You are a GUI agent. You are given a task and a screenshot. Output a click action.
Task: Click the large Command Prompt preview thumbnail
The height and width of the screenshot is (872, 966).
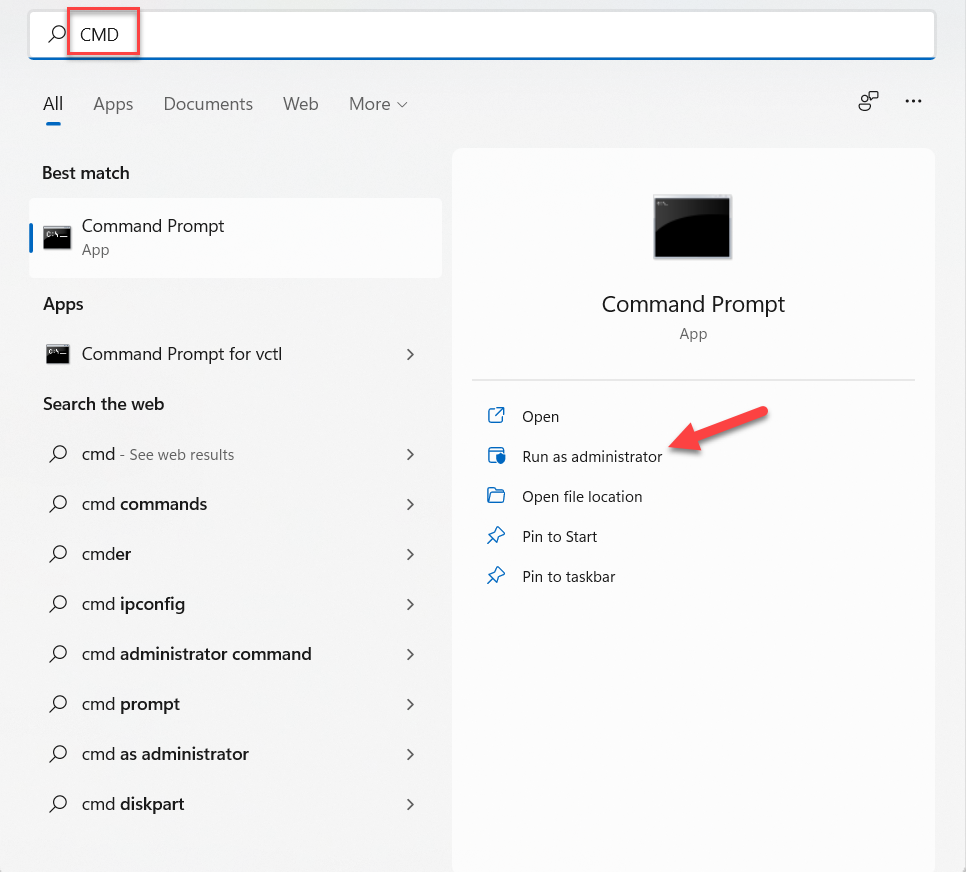click(x=692, y=227)
